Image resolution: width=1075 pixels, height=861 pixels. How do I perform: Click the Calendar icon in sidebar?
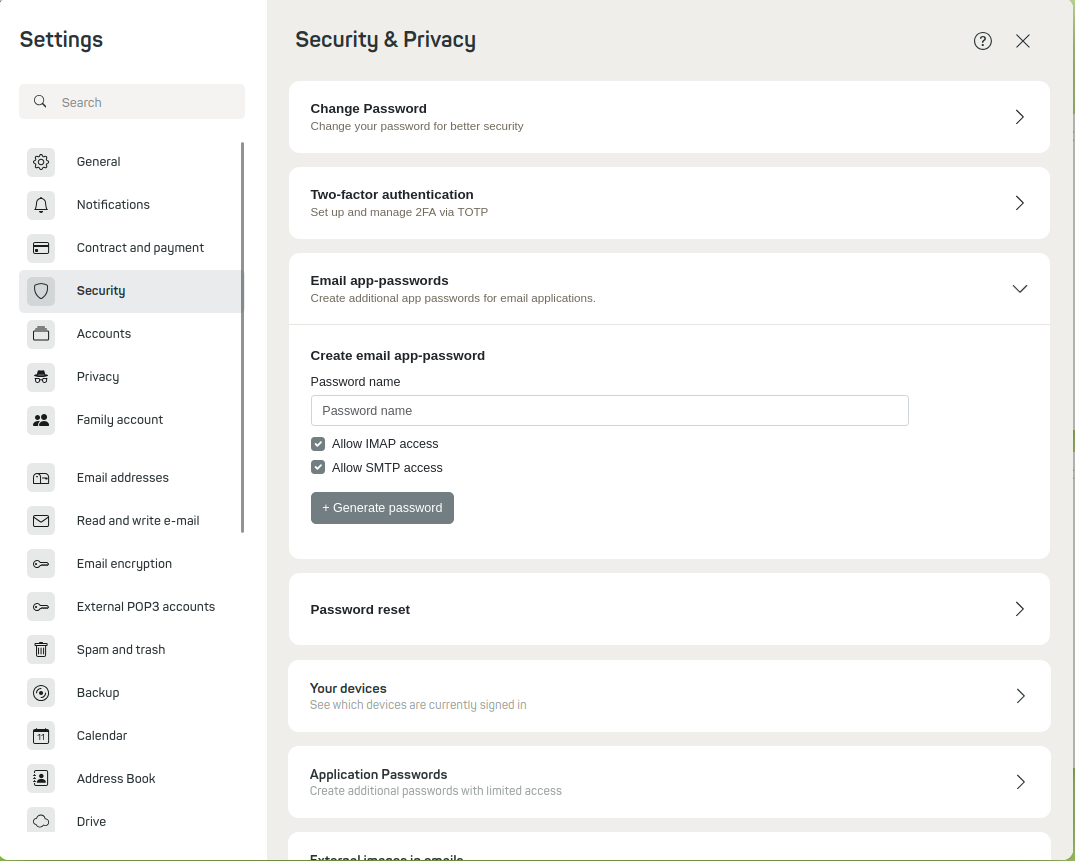tap(41, 736)
